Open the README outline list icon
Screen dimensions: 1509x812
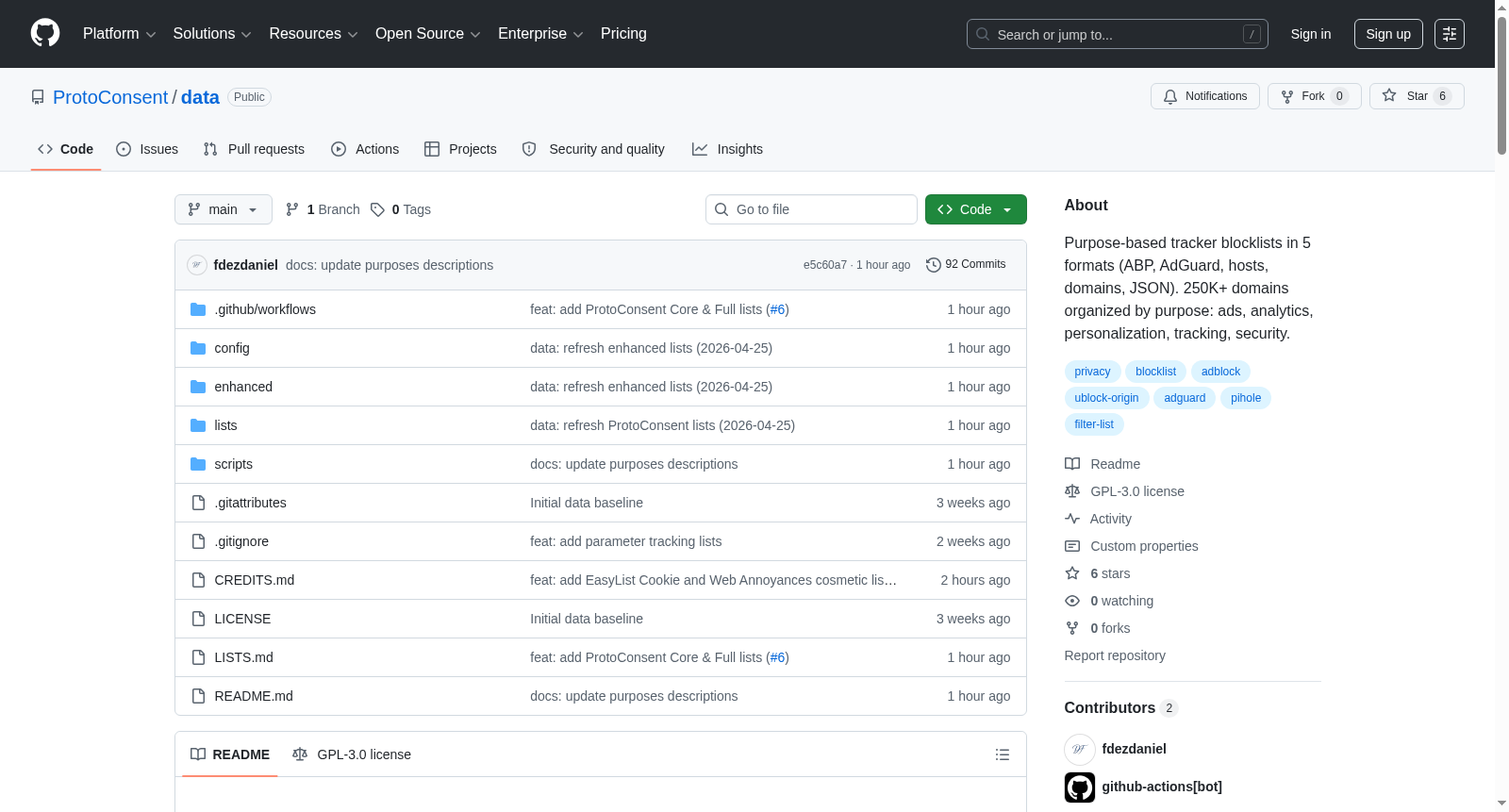(x=1003, y=754)
